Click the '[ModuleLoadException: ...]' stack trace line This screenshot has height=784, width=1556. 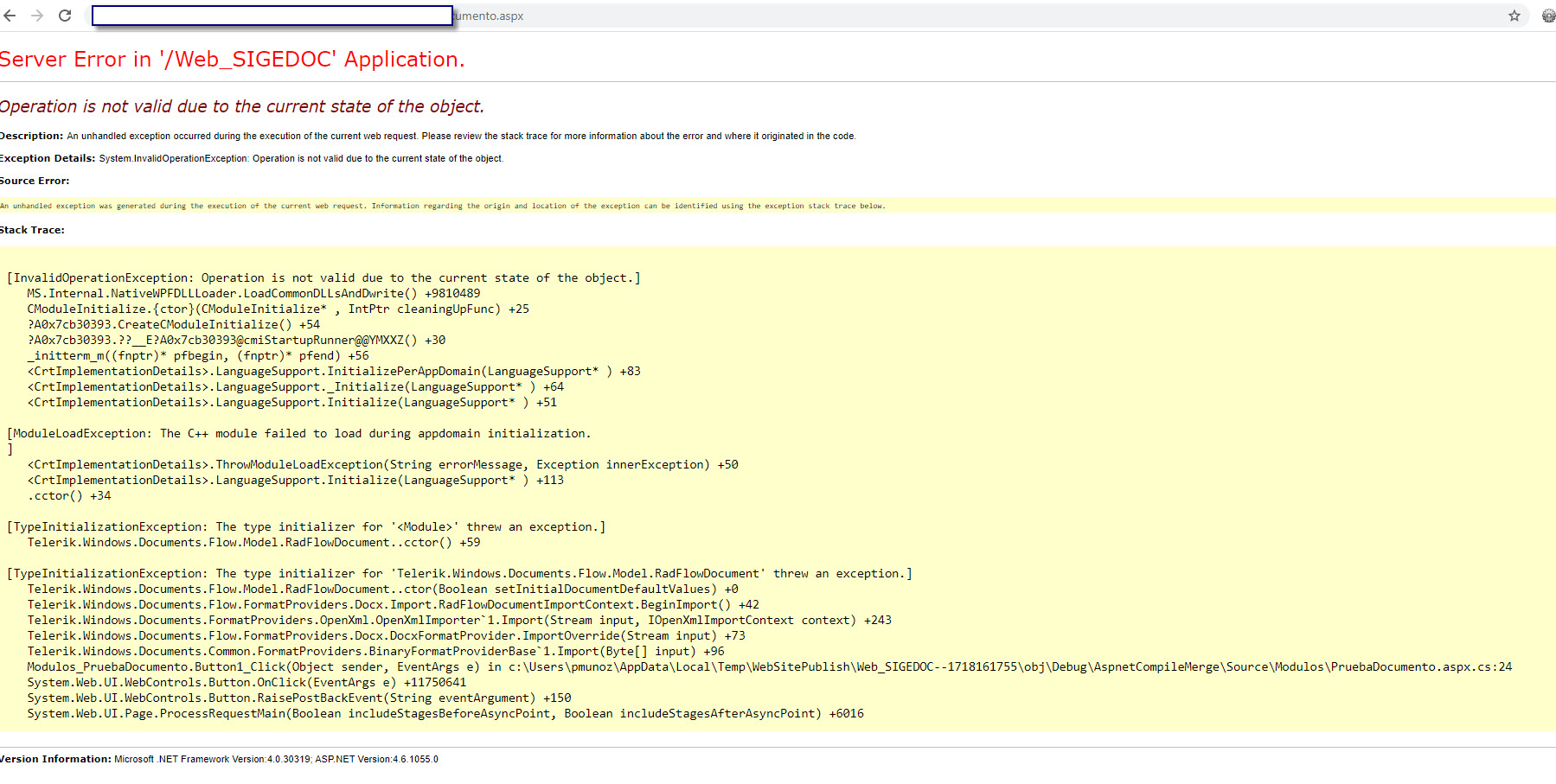(298, 434)
